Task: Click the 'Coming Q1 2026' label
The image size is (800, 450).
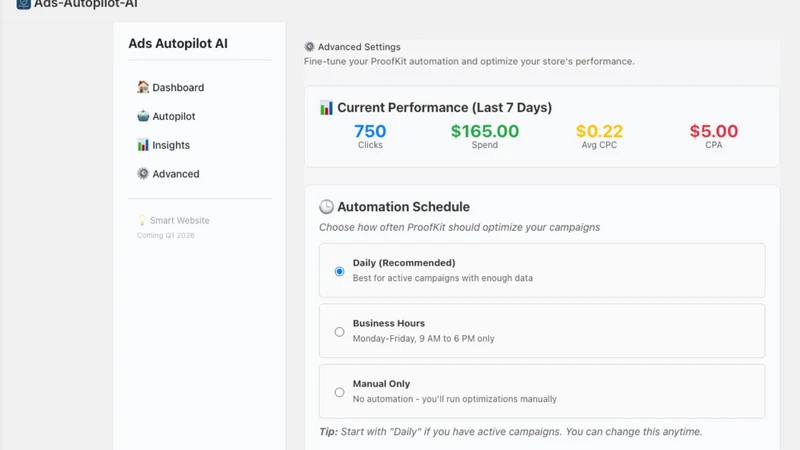Action: point(165,235)
